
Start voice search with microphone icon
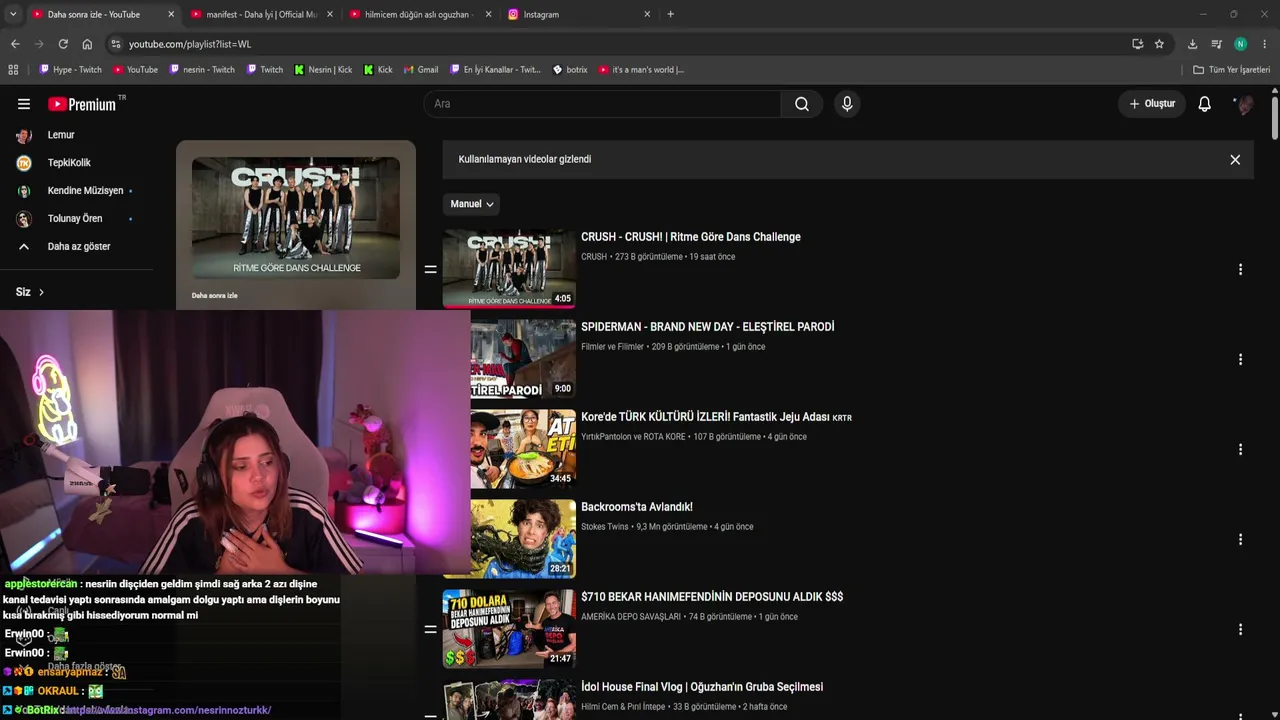847,104
